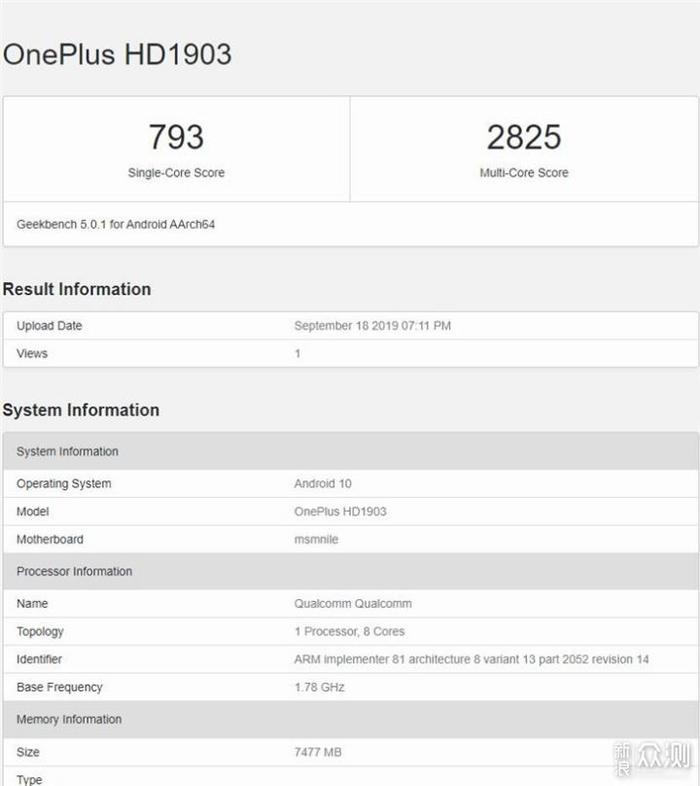
Task: Click the Processor Information table header
Action: [351, 571]
